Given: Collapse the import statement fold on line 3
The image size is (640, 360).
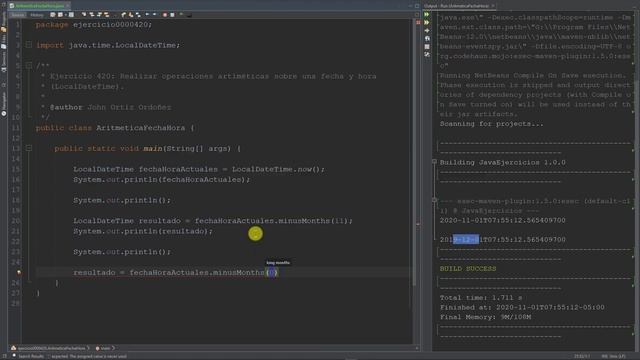Looking at the screenshot, I should click(29, 45).
